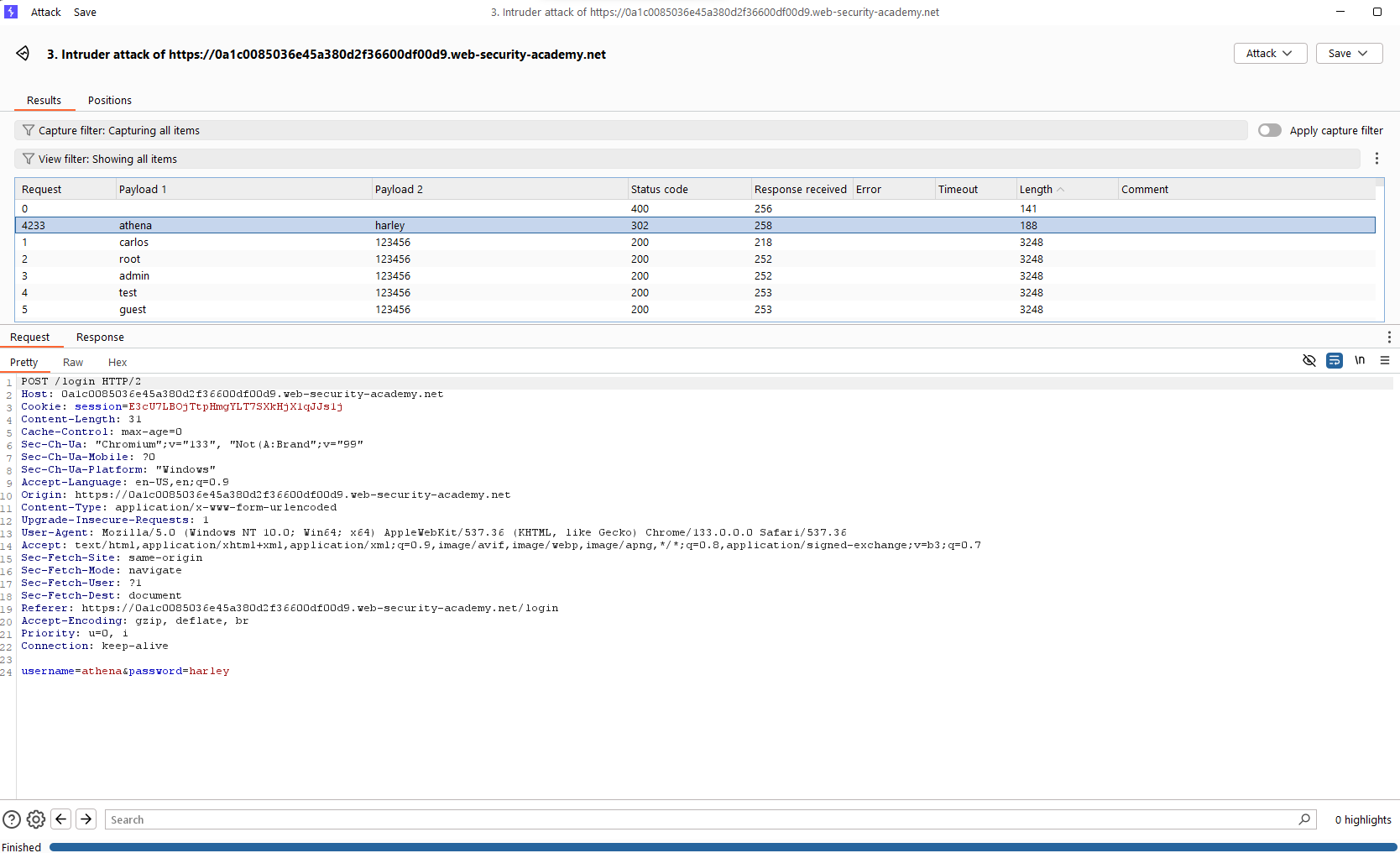Sort by the Comment column header

point(1246,189)
